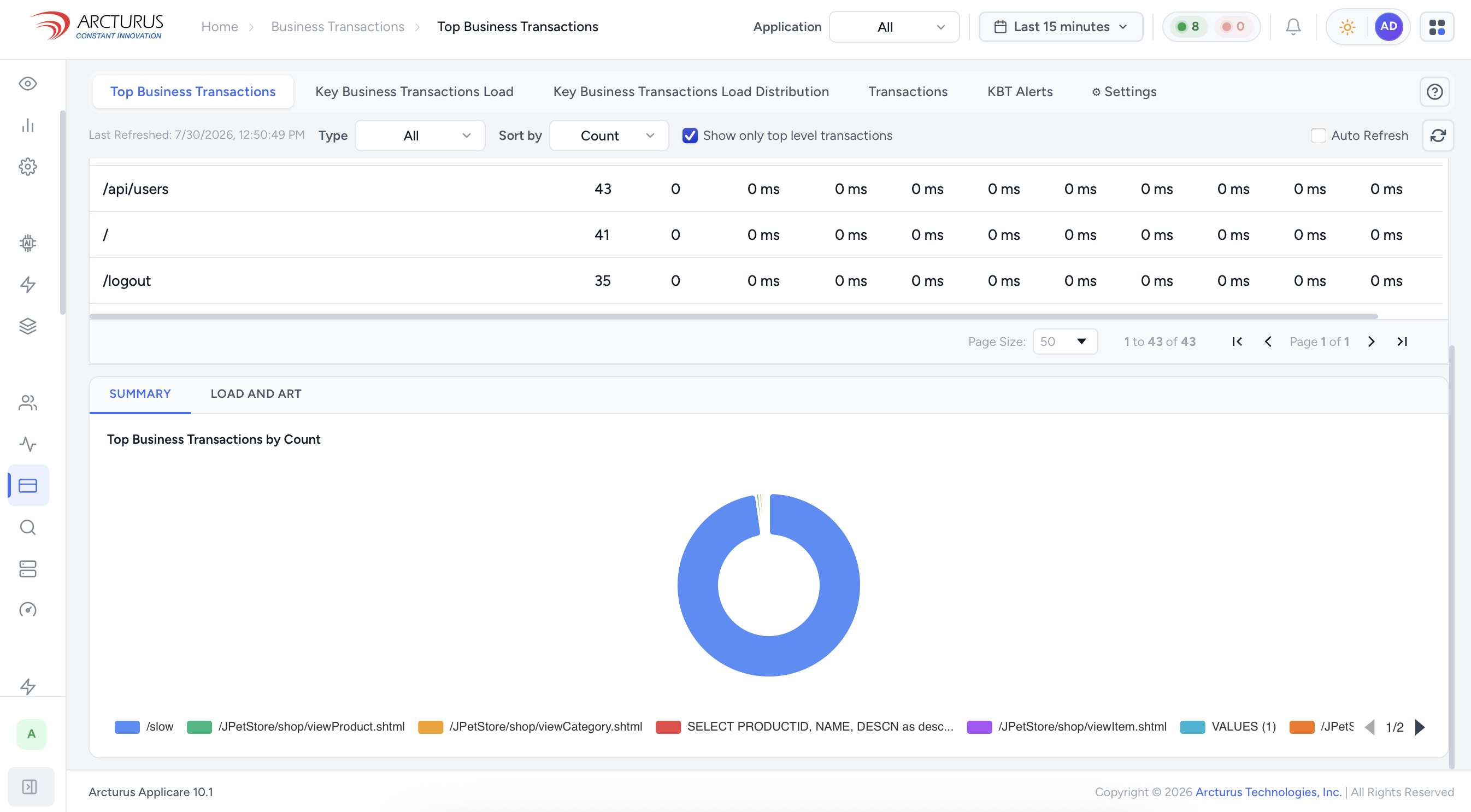Open notifications bell icon

(1293, 27)
